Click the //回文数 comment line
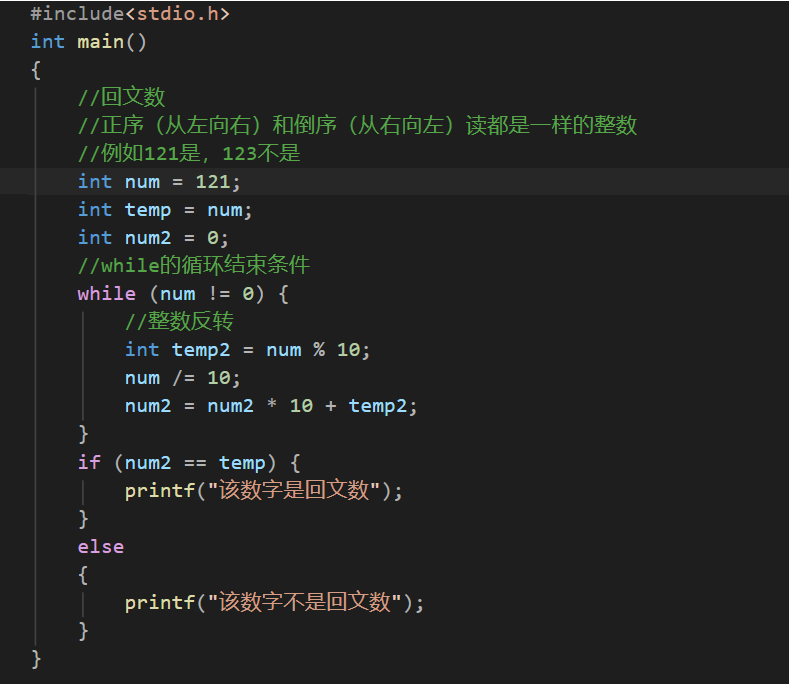 click(121, 97)
